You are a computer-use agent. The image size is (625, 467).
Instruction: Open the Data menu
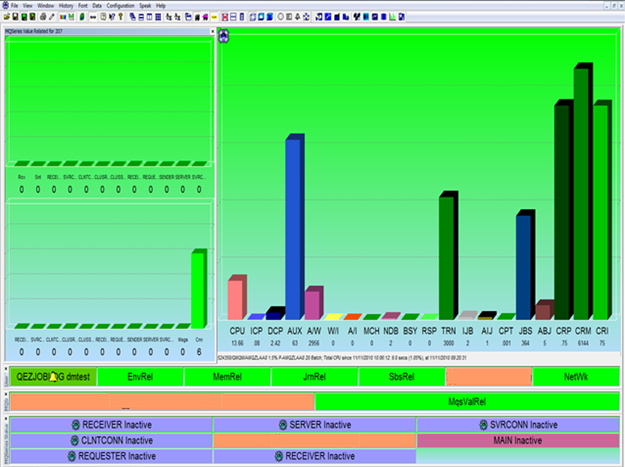pos(97,6)
